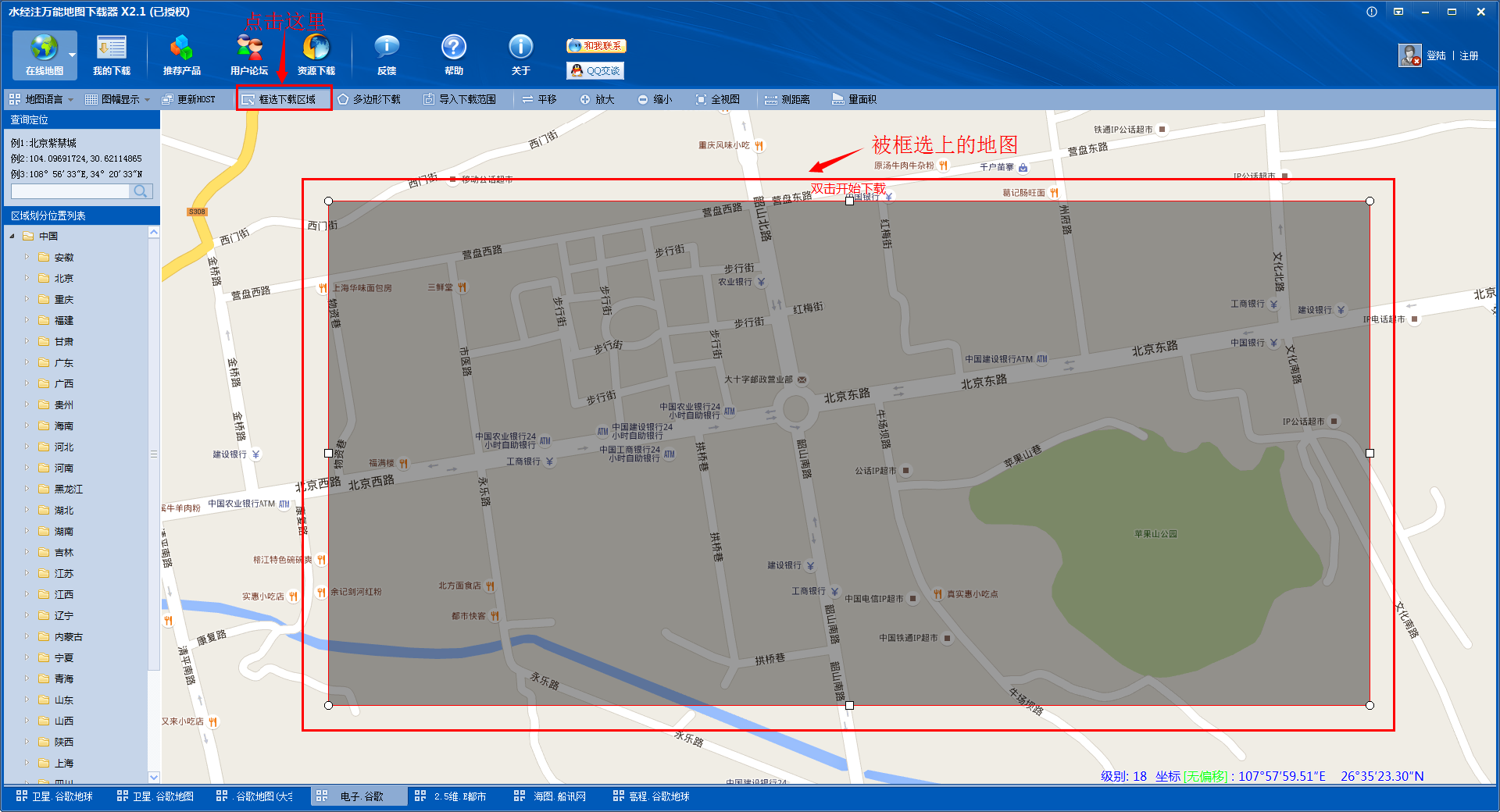The image size is (1500, 812).
Task: Switch to 卫星.谷歌地图 map tab
Action: tap(155, 796)
